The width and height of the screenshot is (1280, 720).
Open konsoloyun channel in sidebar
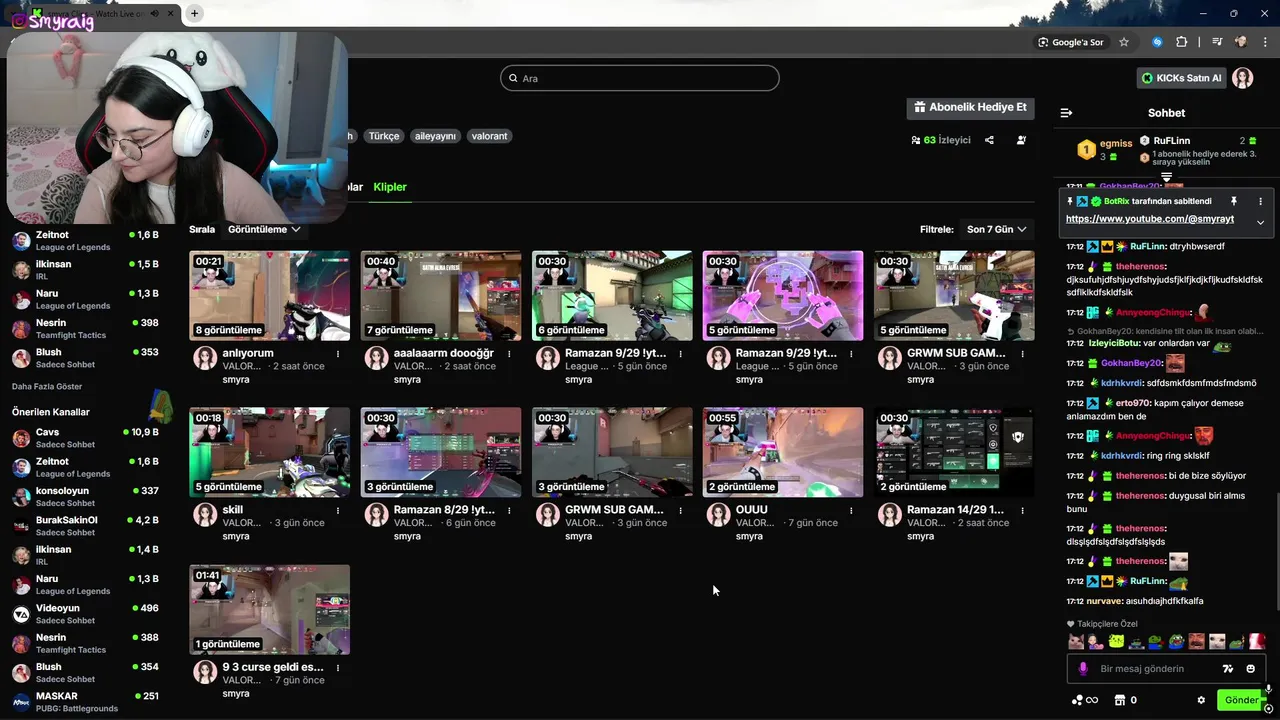click(x=85, y=497)
